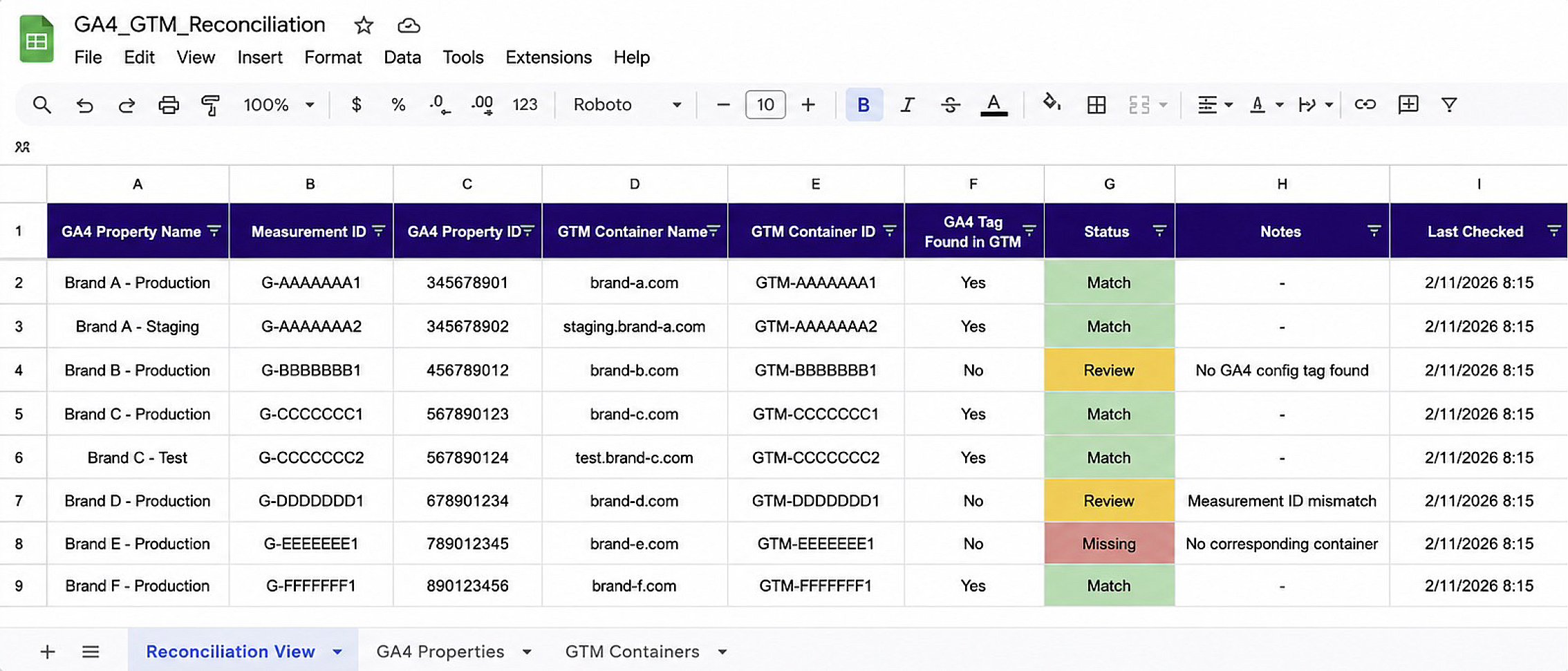Image resolution: width=1568 pixels, height=671 pixels.
Task: Toggle Italic formatting
Action: click(x=907, y=104)
